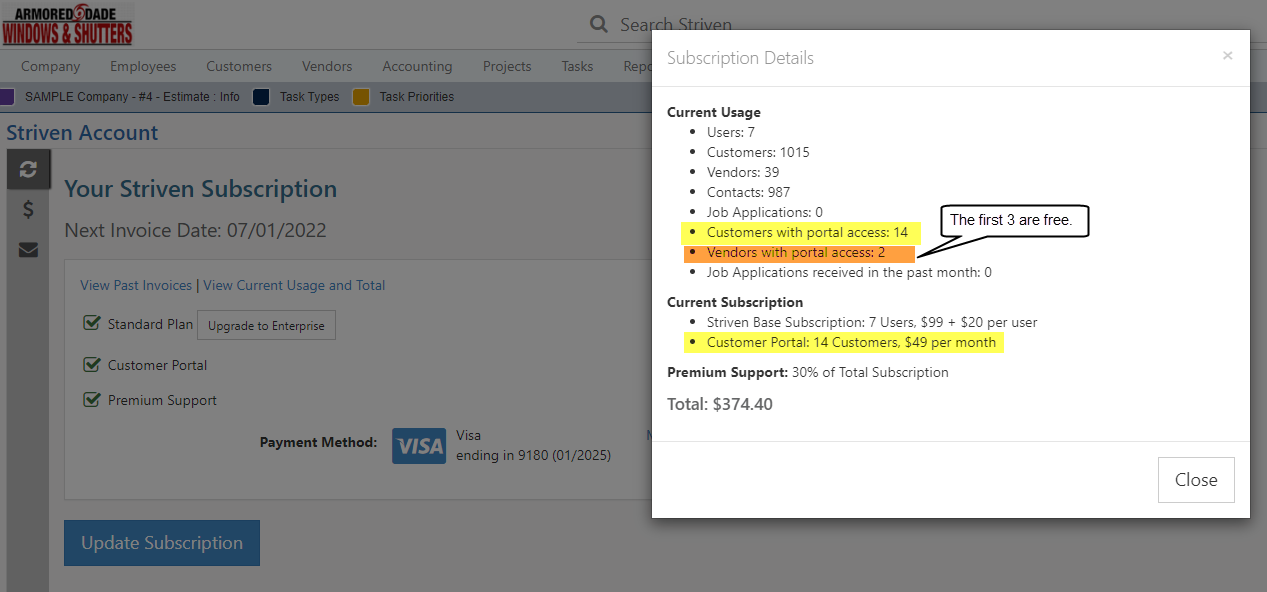The image size is (1267, 592).
Task: Click the Striven Account heading
Action: 82,133
